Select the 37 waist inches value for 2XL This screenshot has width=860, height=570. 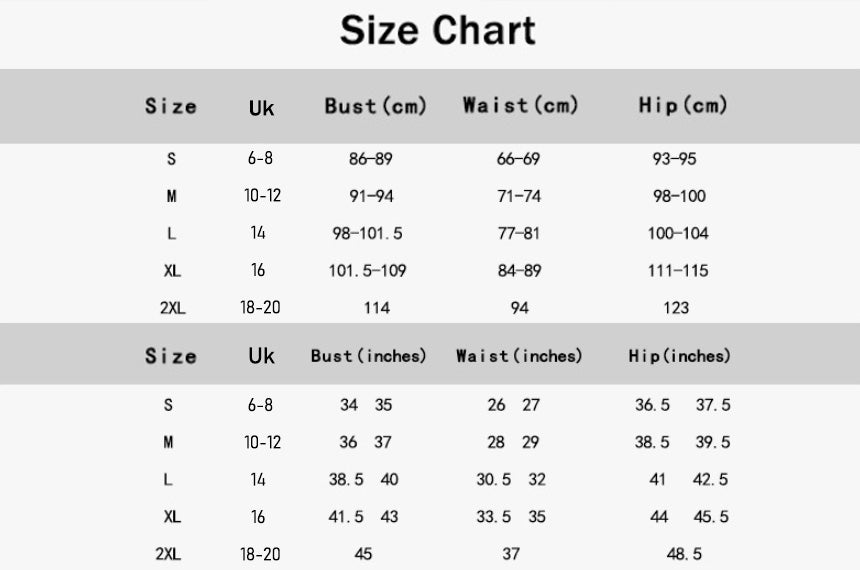[511, 554]
